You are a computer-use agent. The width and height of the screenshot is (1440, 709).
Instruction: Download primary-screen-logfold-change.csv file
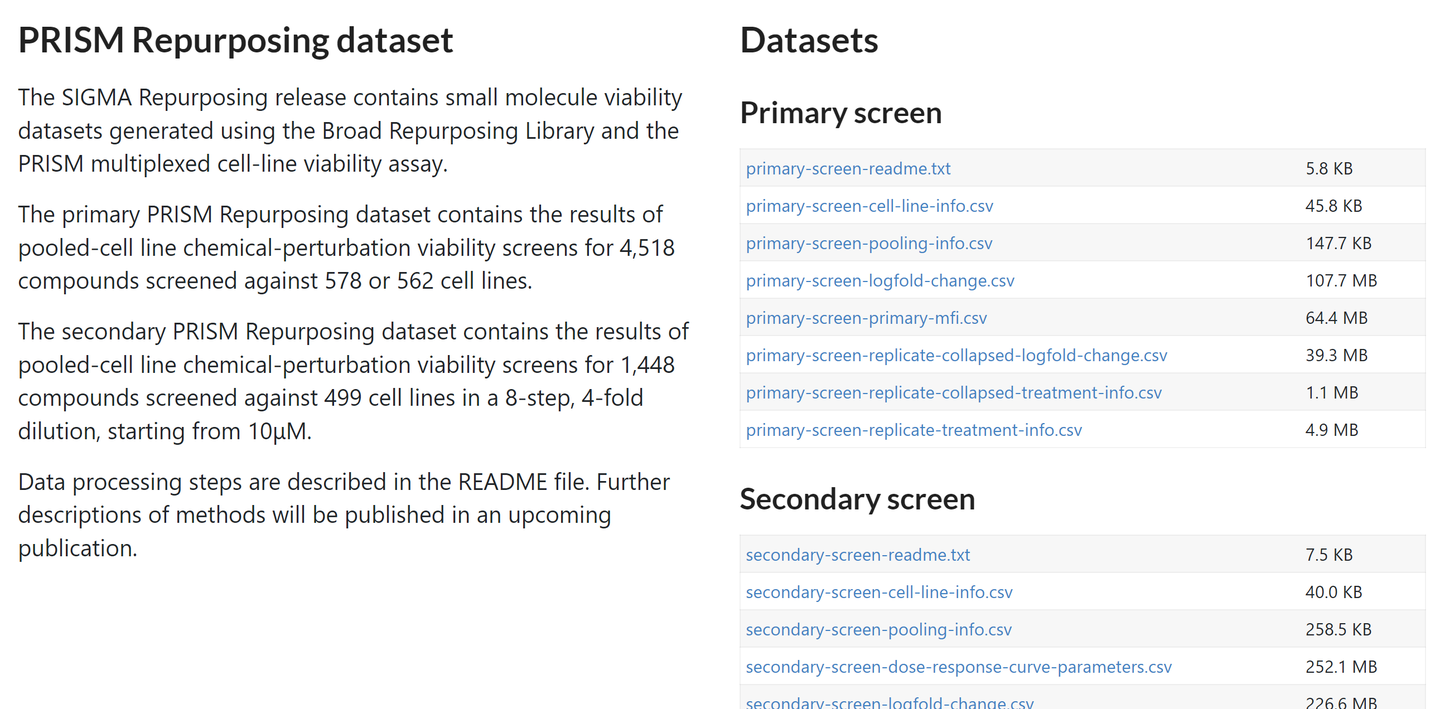coord(880,281)
